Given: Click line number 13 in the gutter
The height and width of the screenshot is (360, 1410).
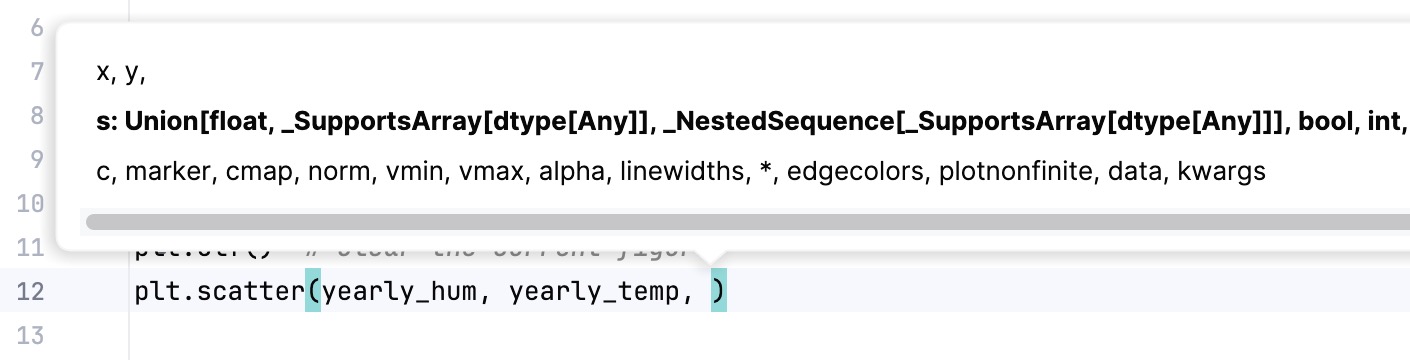Looking at the screenshot, I should (x=31, y=335).
